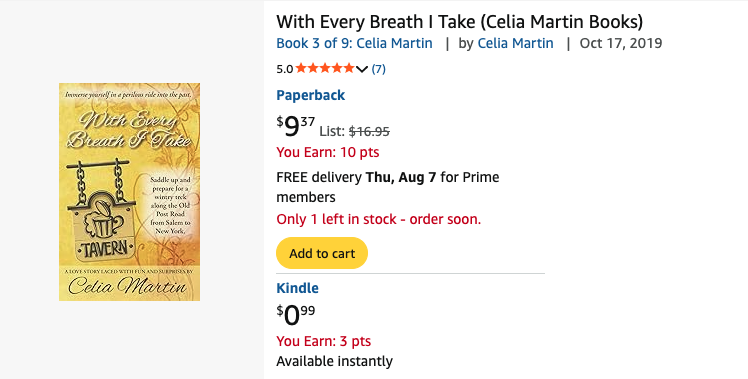Click the $0.99 Kindle price
Viewport: 748px width, 379px height.
pos(296,316)
